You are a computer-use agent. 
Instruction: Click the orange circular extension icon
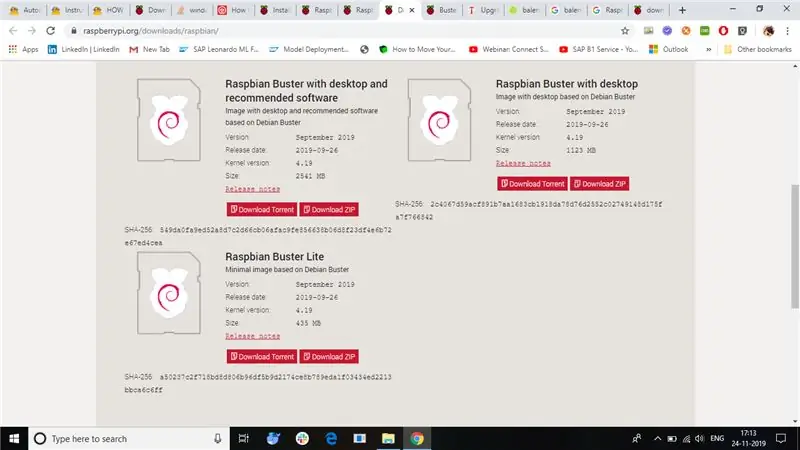(686, 31)
